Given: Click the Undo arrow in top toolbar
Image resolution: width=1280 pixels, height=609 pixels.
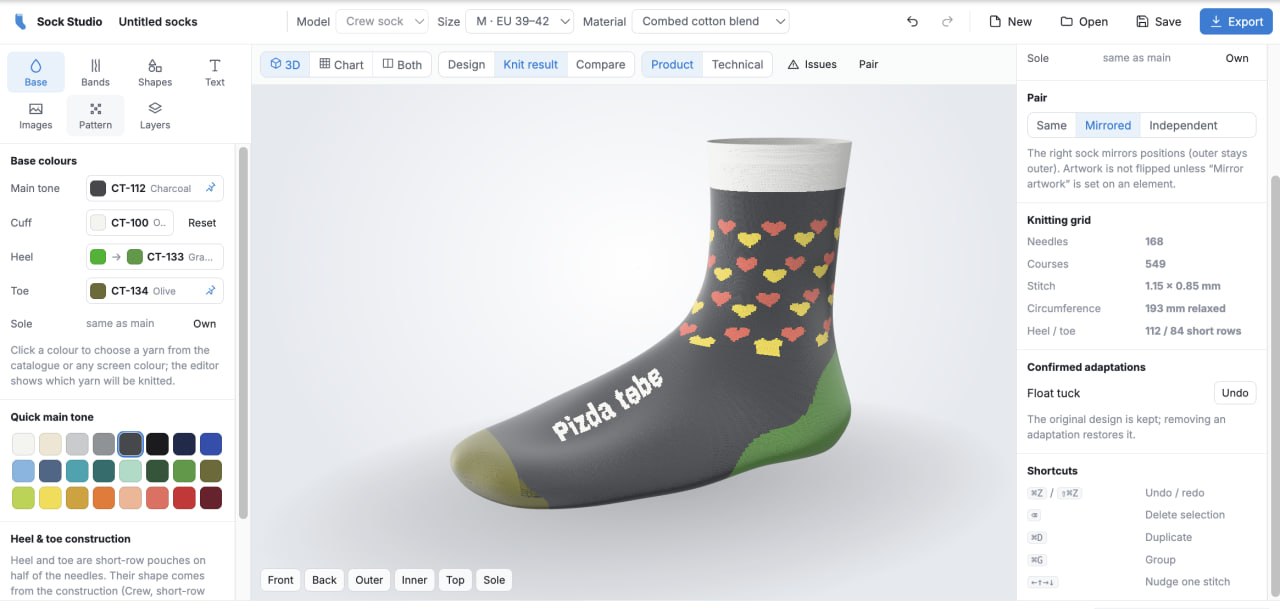Looking at the screenshot, I should click(x=912, y=21).
